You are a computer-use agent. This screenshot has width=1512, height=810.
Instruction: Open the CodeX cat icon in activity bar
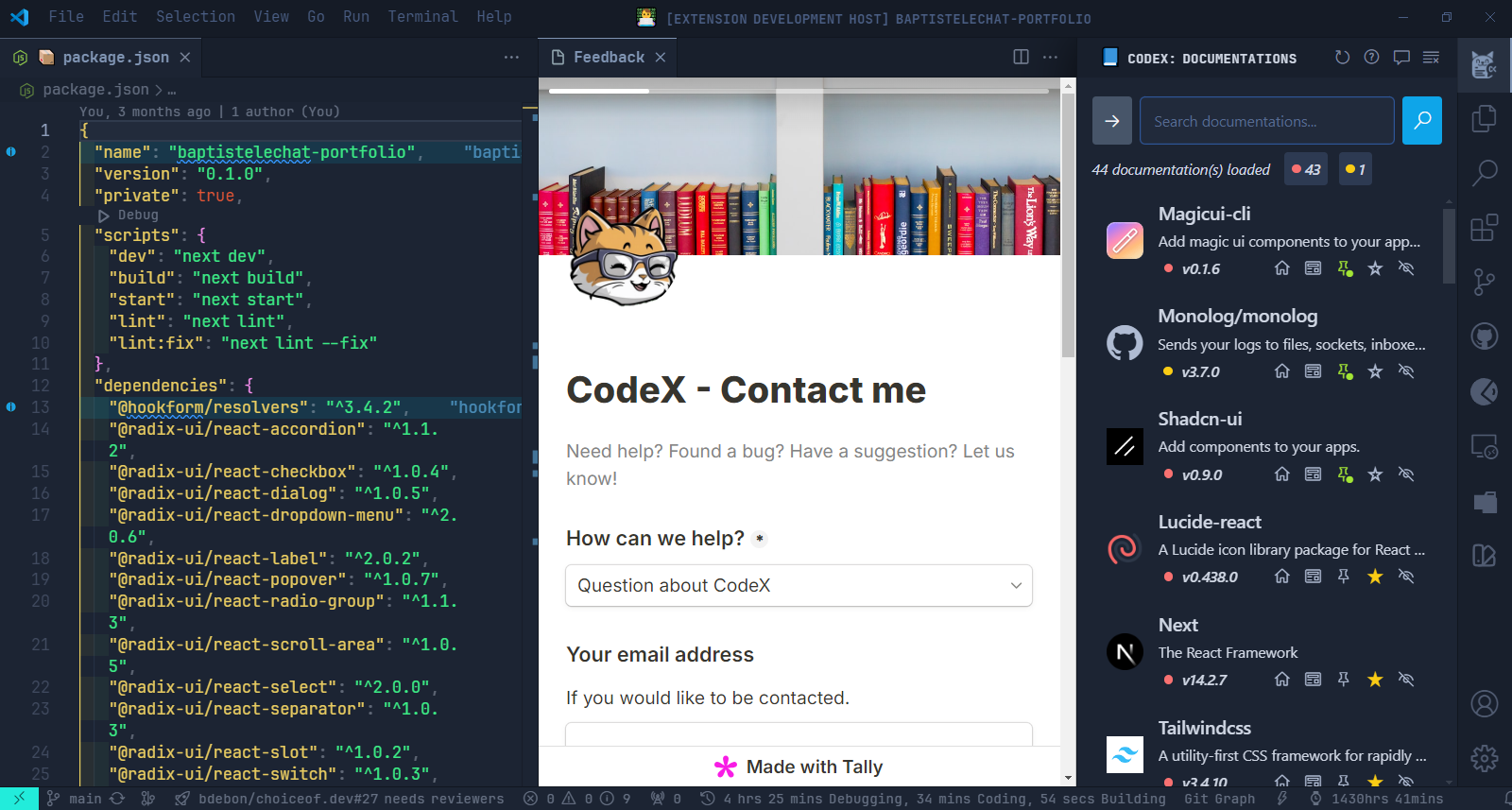tap(1484, 65)
